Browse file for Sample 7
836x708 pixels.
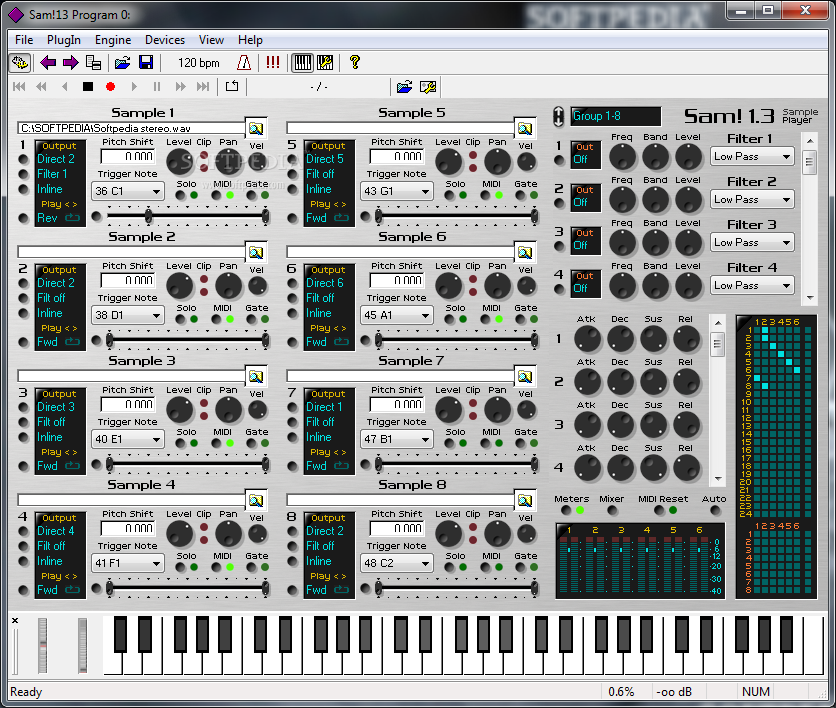(525, 376)
